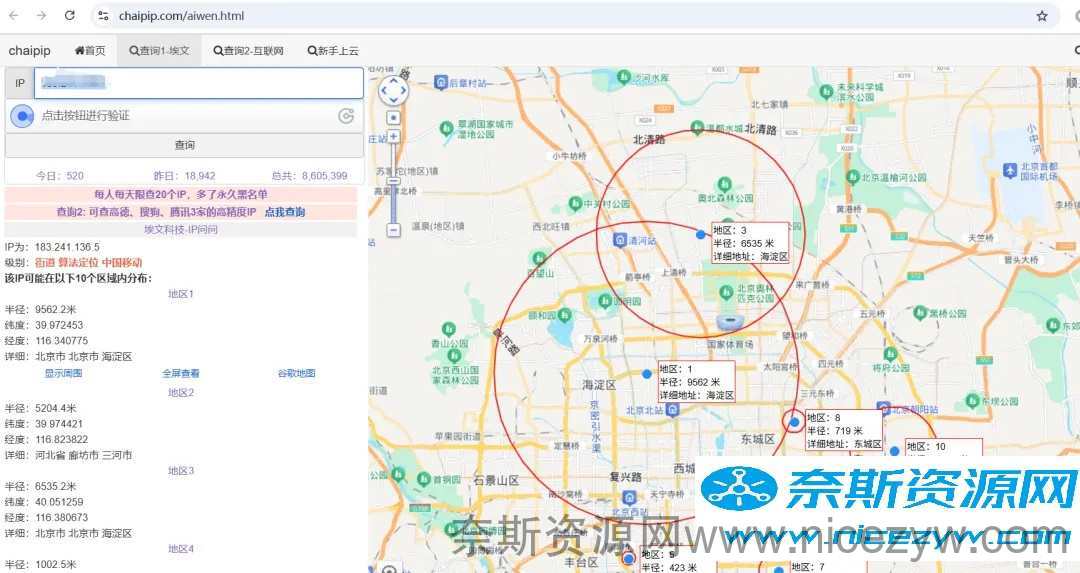The height and width of the screenshot is (573, 1080).
Task: Click the 圆明园 park icon on map
Action: click(604, 301)
